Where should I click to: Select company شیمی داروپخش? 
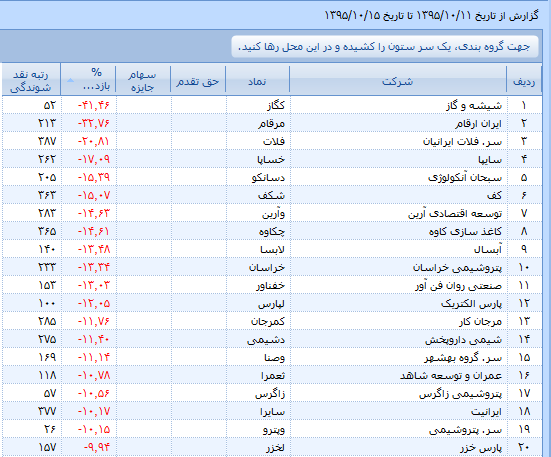point(464,339)
